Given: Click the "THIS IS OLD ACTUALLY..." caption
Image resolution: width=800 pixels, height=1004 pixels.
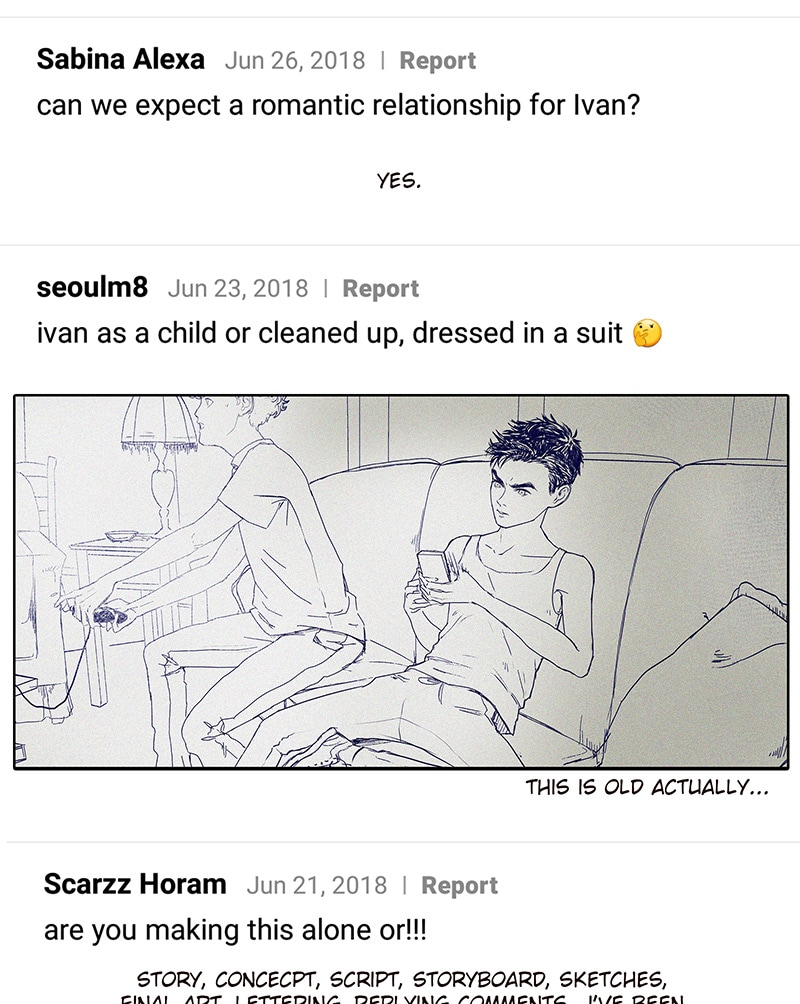Looking at the screenshot, I should 647,788.
